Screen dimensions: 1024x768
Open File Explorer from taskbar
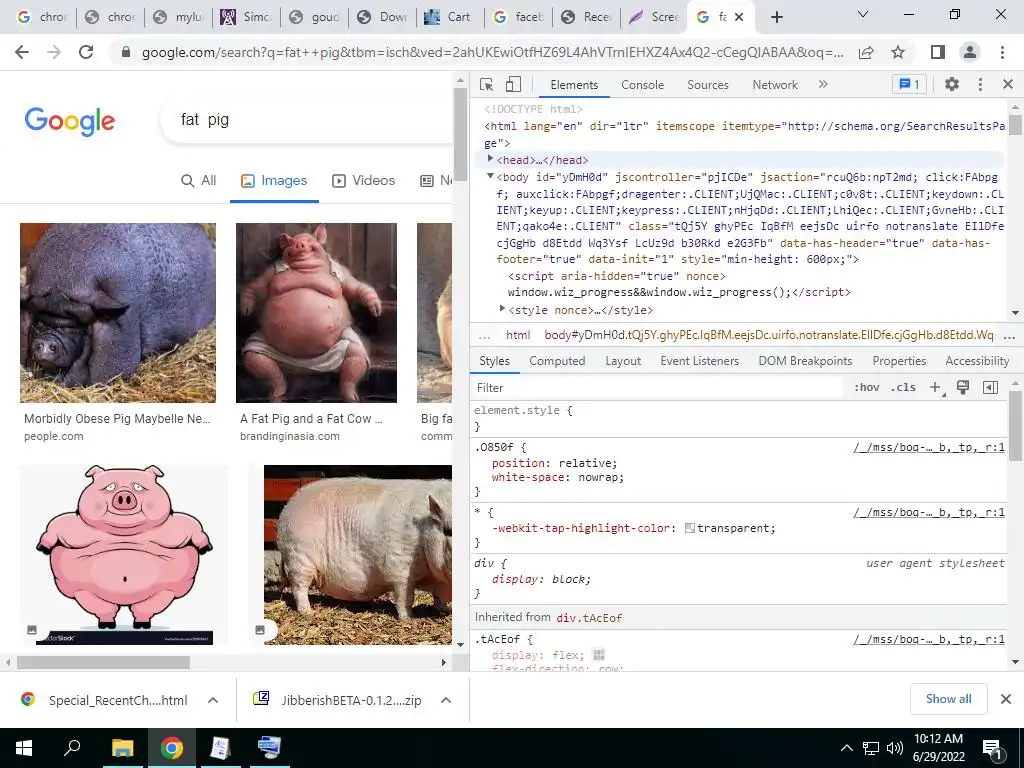pyautogui.click(x=122, y=748)
